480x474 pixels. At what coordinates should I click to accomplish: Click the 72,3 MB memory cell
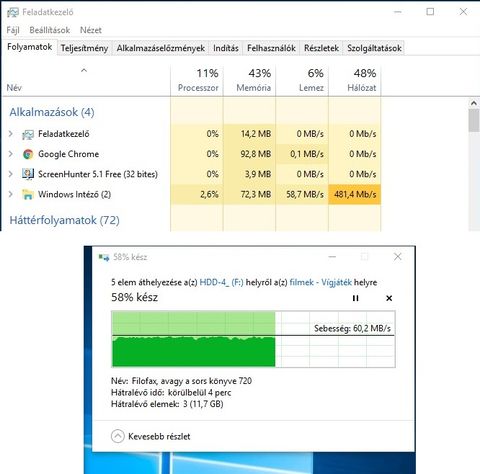point(249,194)
